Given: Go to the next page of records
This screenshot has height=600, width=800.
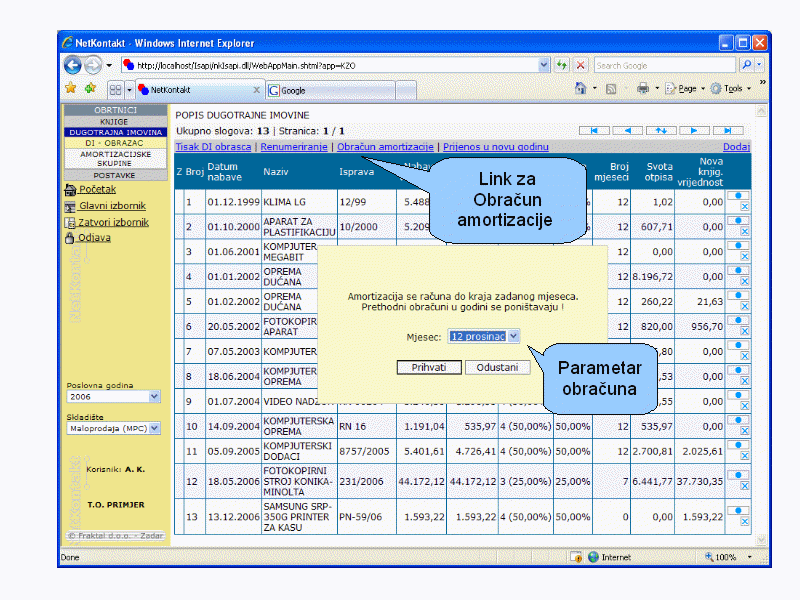Looking at the screenshot, I should (x=694, y=131).
